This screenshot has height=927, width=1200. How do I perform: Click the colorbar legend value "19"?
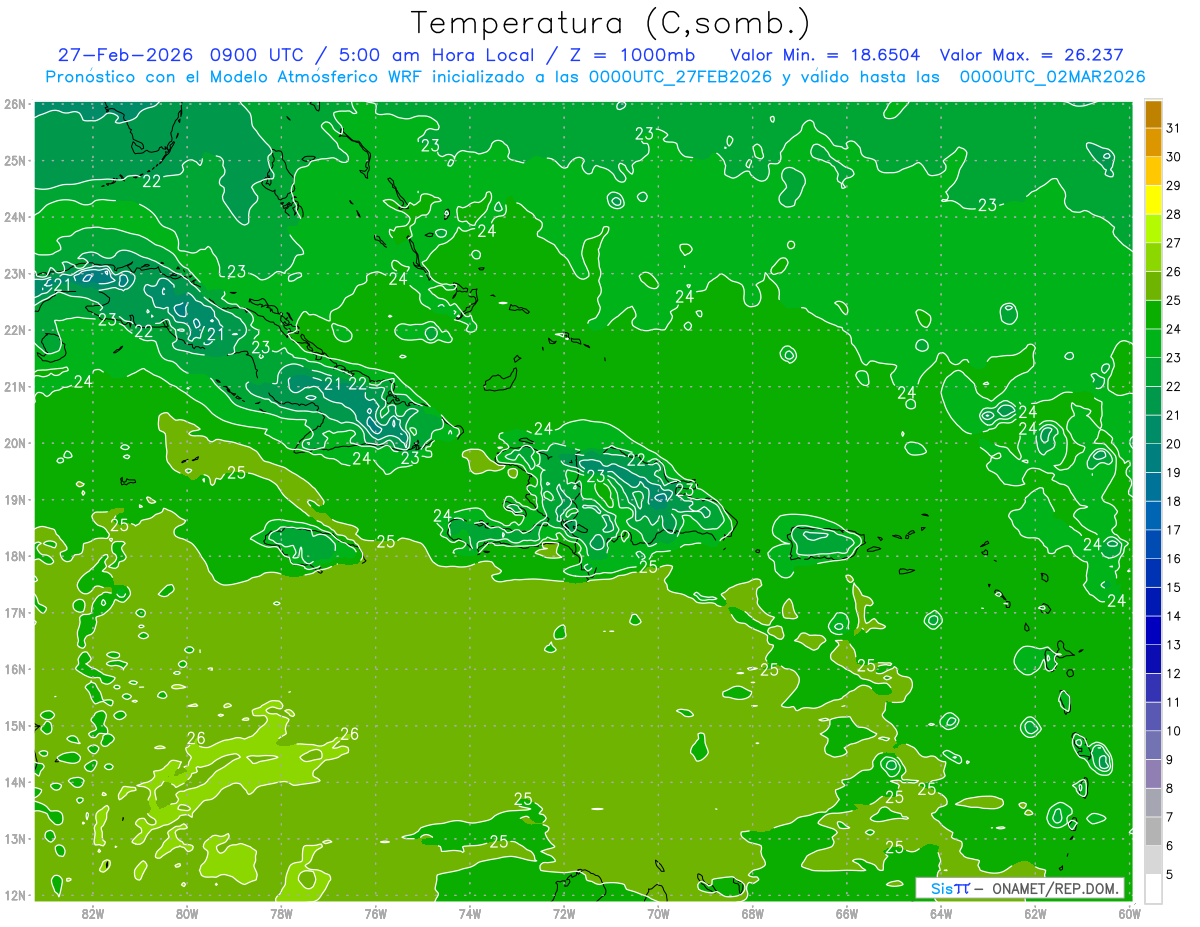(x=1173, y=473)
